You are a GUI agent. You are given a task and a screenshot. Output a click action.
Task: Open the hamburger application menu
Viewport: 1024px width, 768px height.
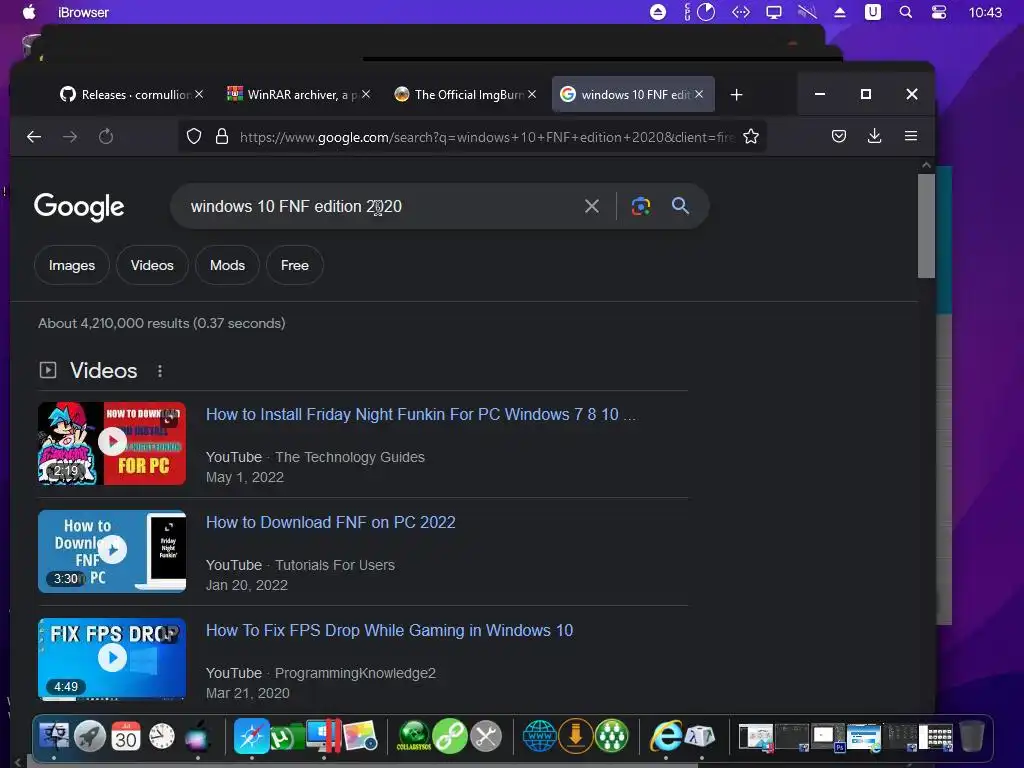[x=911, y=136]
